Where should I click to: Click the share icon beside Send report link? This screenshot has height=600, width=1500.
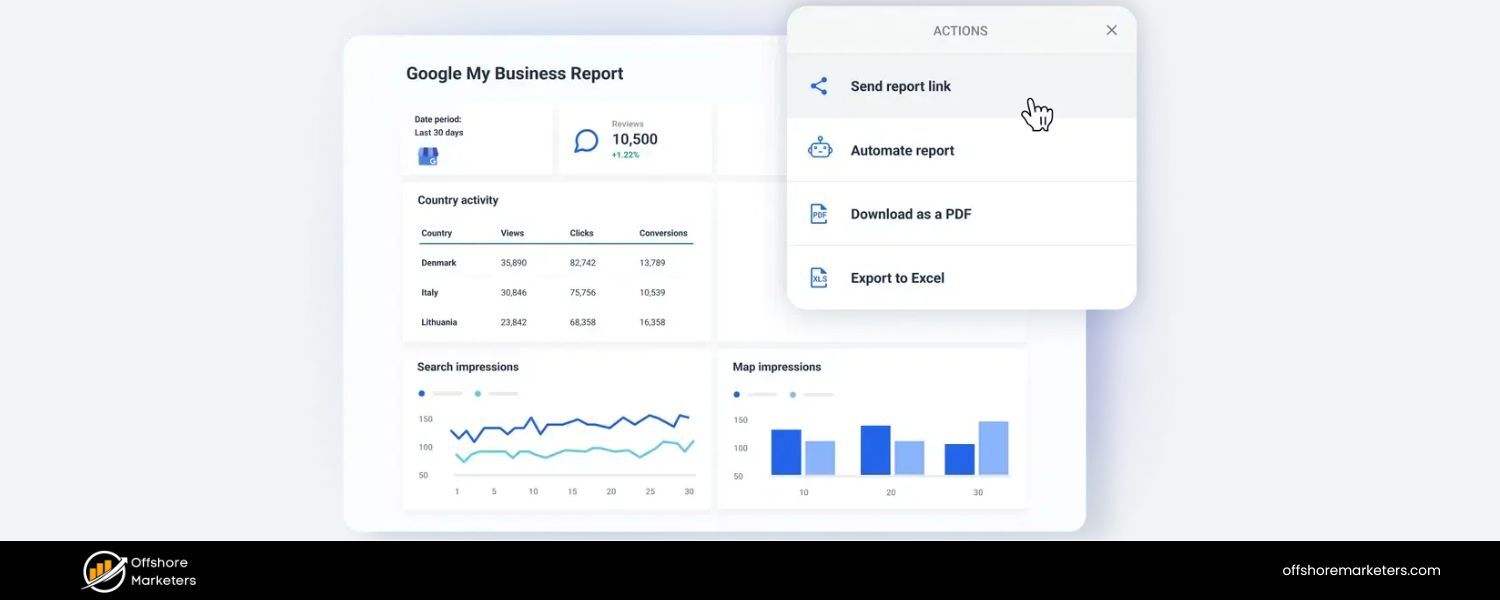819,86
